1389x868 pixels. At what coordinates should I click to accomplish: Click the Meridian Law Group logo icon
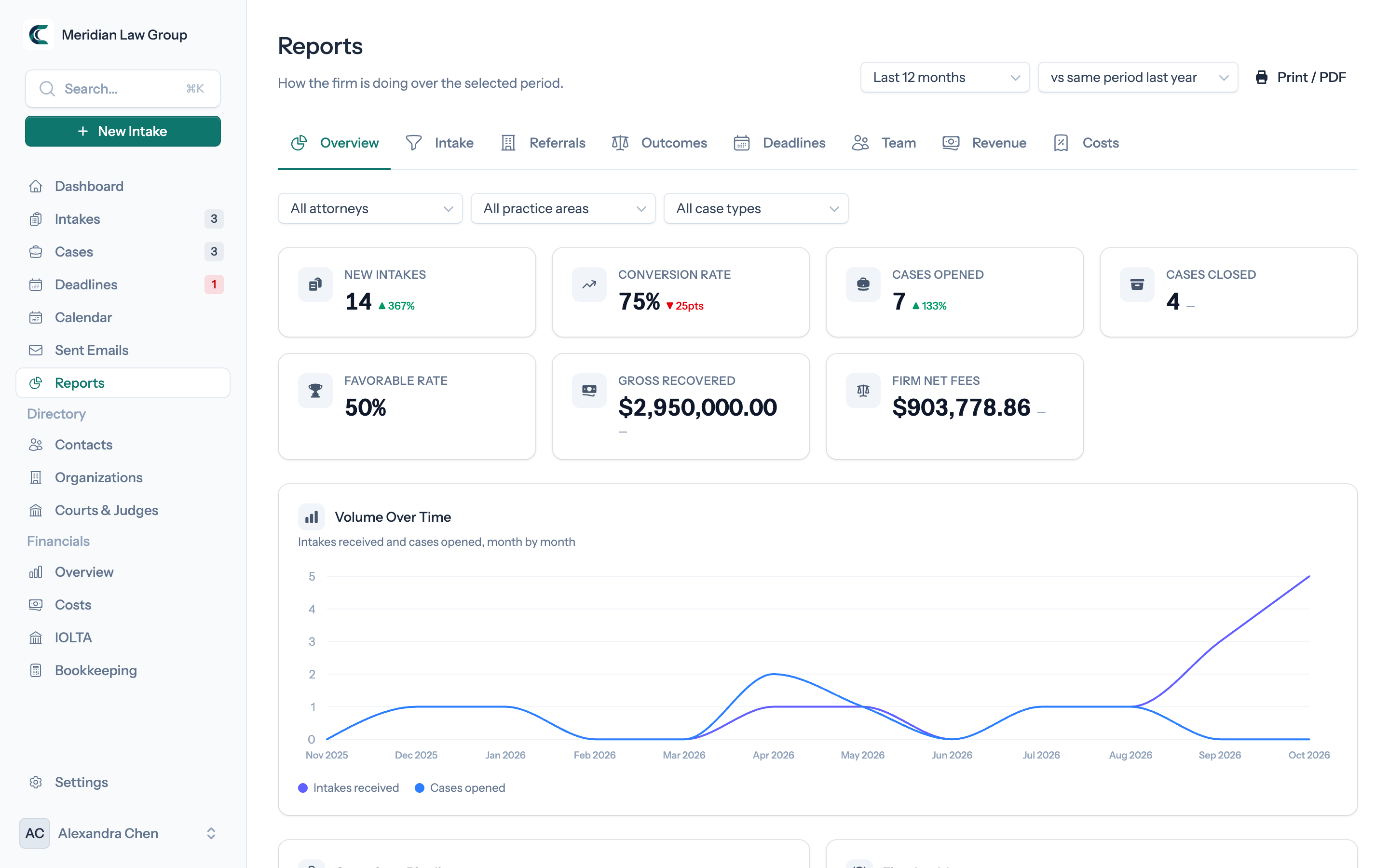(39, 34)
